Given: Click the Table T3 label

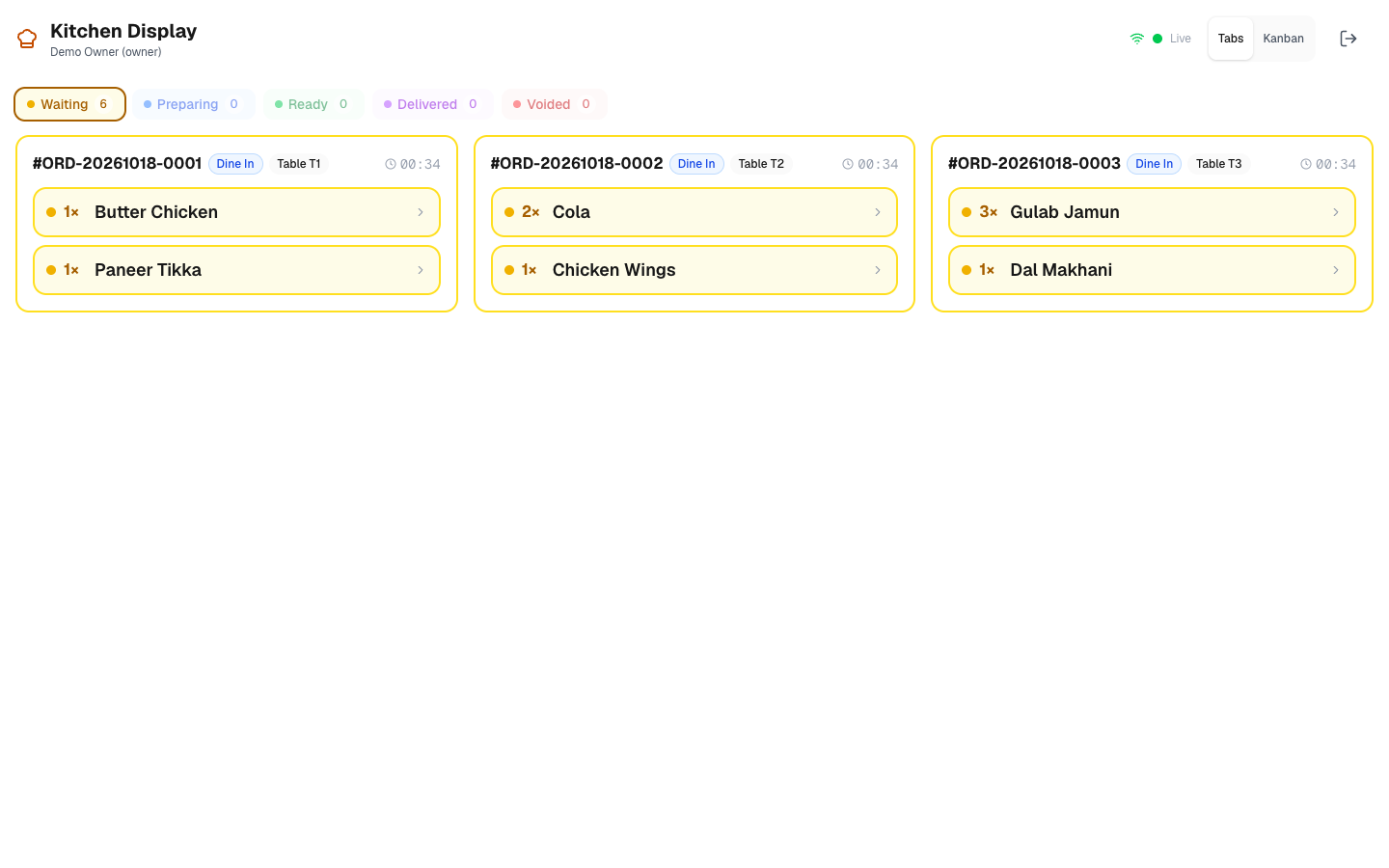Looking at the screenshot, I should pos(1219,164).
